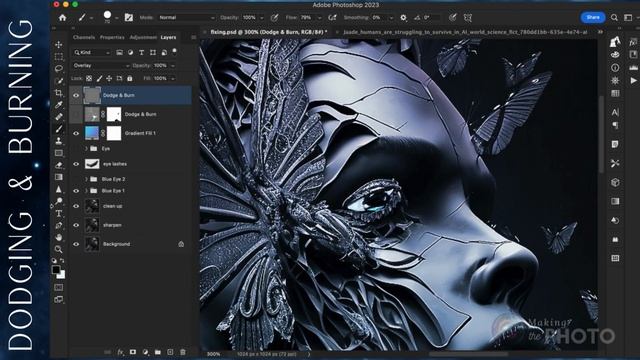The image size is (640, 360).
Task: Show the hidden Dodge & Burn layer with mask
Action: (x=76, y=114)
